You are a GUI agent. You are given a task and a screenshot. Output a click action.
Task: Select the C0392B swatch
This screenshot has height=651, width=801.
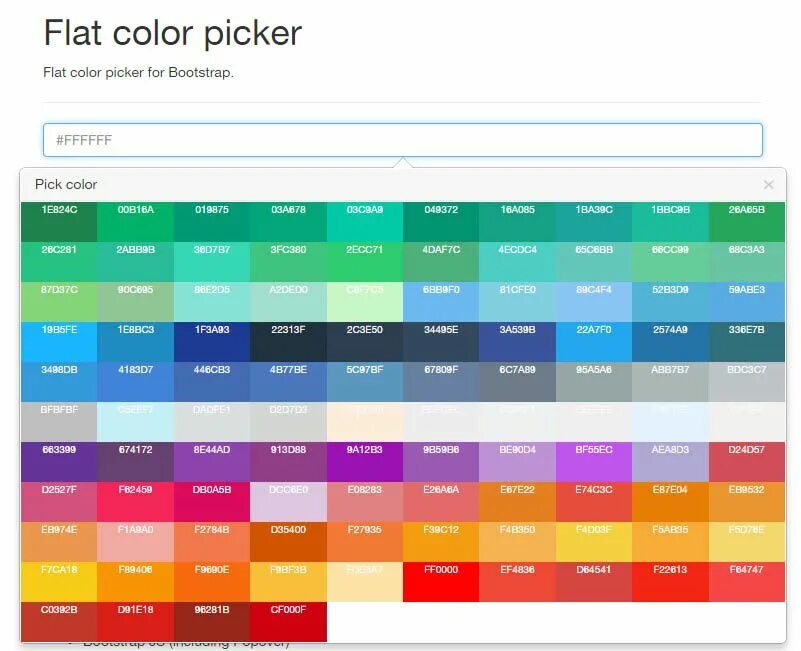tap(59, 622)
